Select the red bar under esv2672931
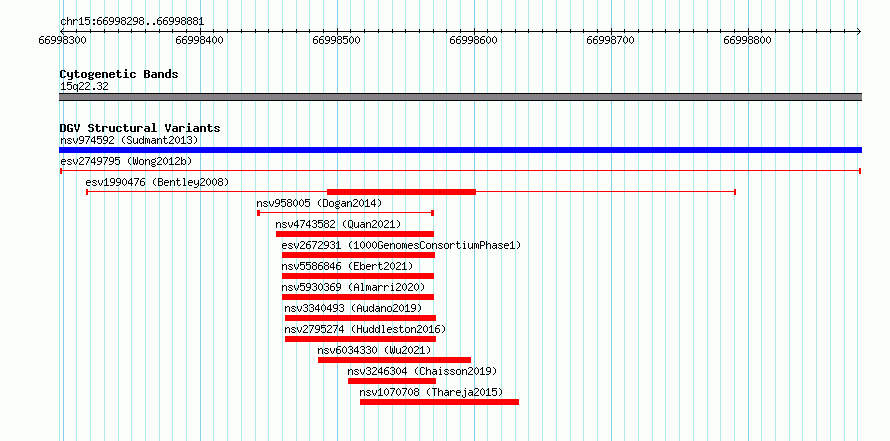890x441 pixels. pyautogui.click(x=358, y=255)
